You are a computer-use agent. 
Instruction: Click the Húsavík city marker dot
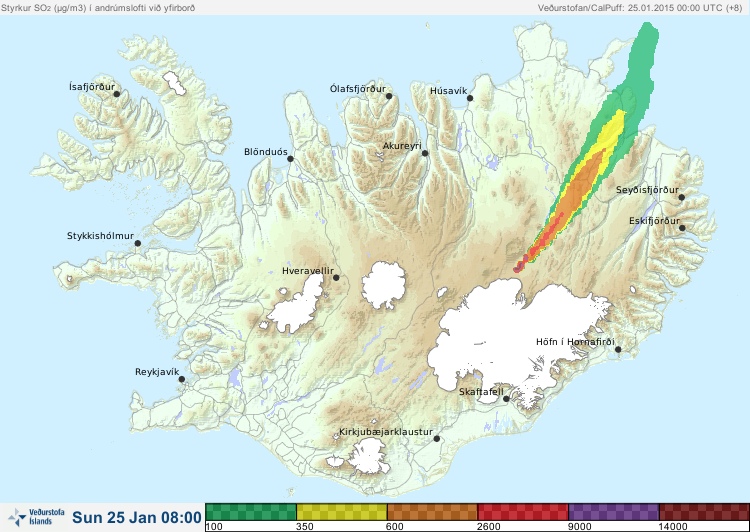click(x=470, y=98)
